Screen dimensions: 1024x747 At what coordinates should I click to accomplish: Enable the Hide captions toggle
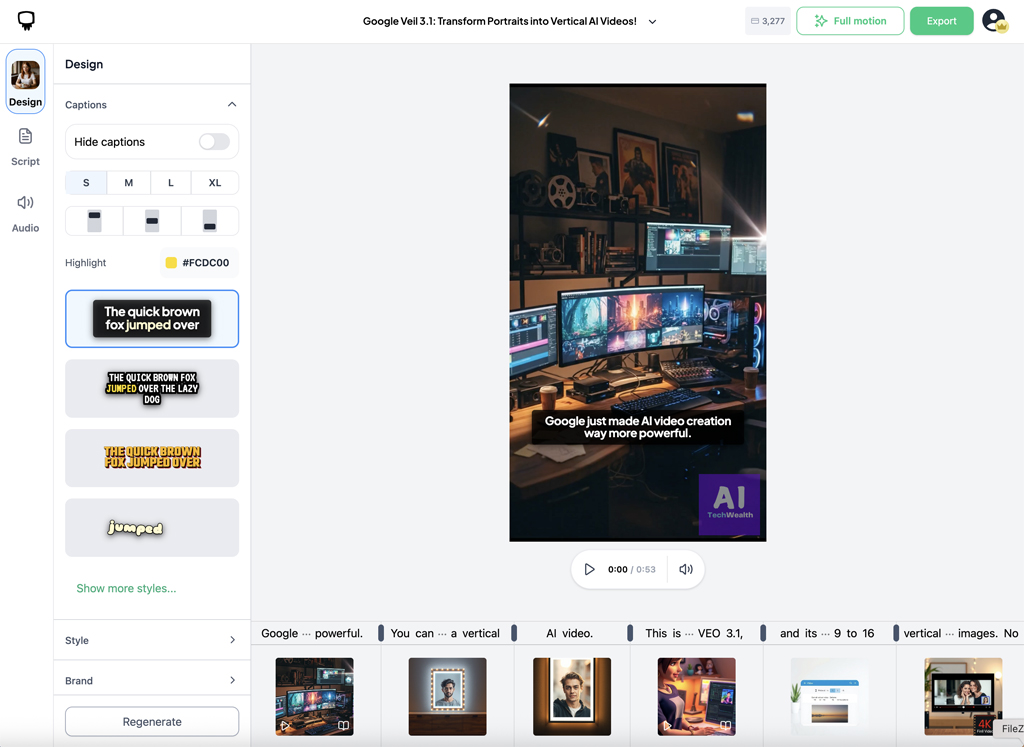(x=214, y=142)
